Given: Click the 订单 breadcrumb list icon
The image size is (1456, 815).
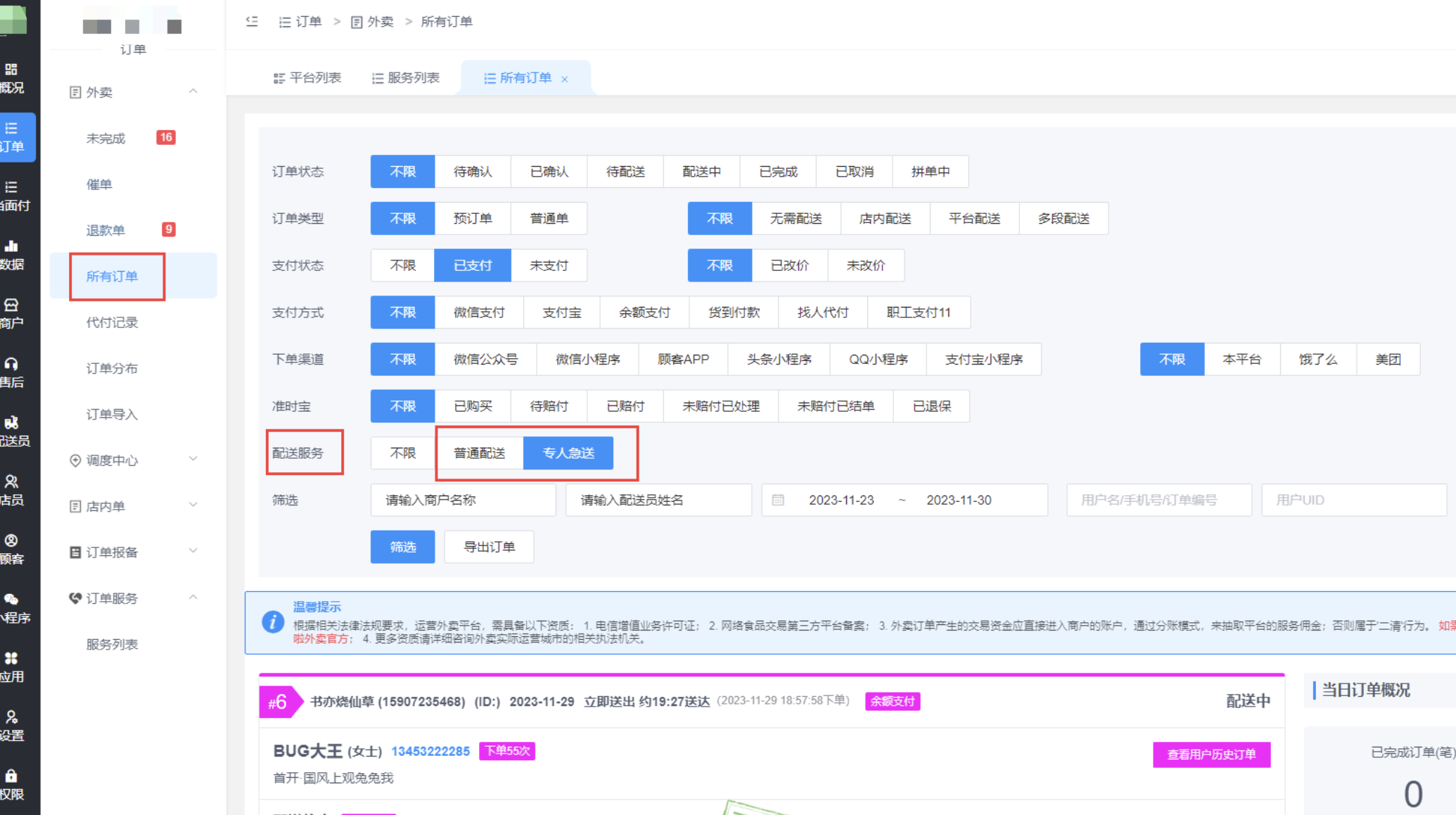Looking at the screenshot, I should point(285,22).
